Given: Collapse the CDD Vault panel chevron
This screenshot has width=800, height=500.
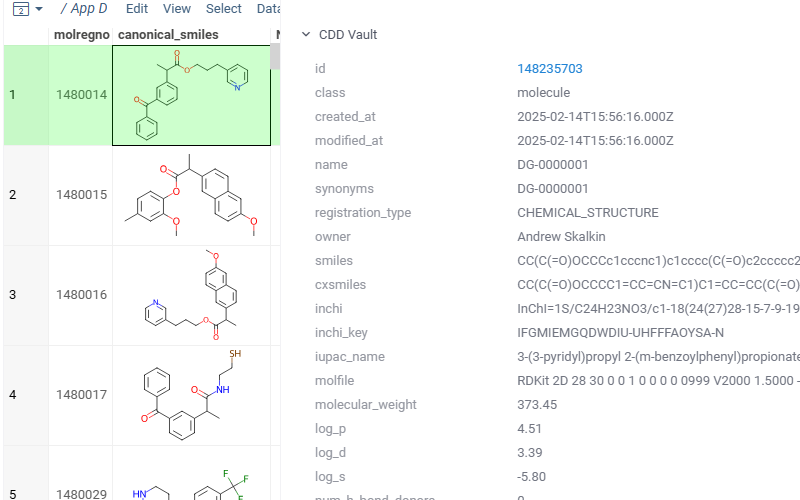Looking at the screenshot, I should click(306, 35).
